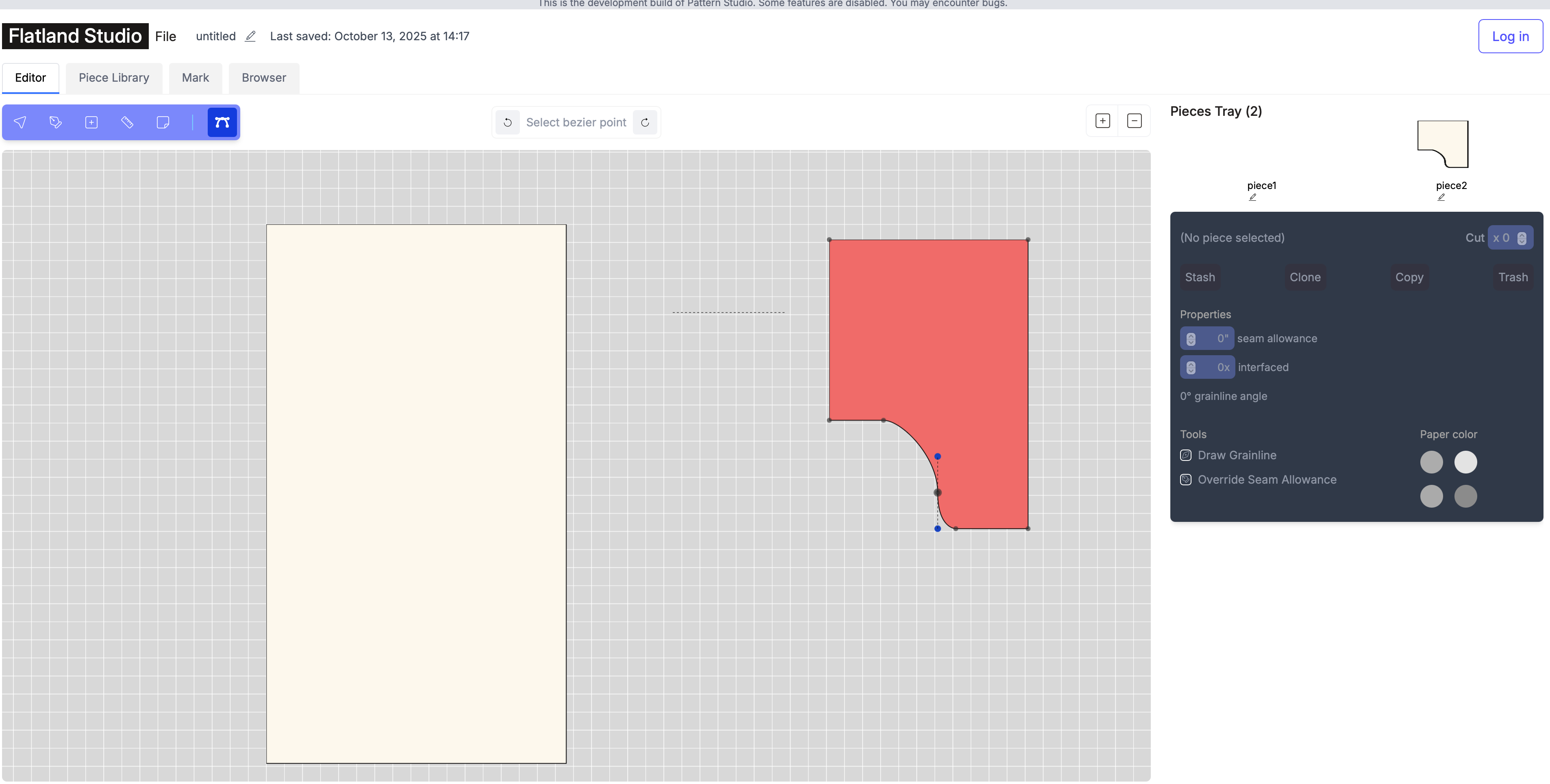Activate the bezier point tool

click(222, 122)
